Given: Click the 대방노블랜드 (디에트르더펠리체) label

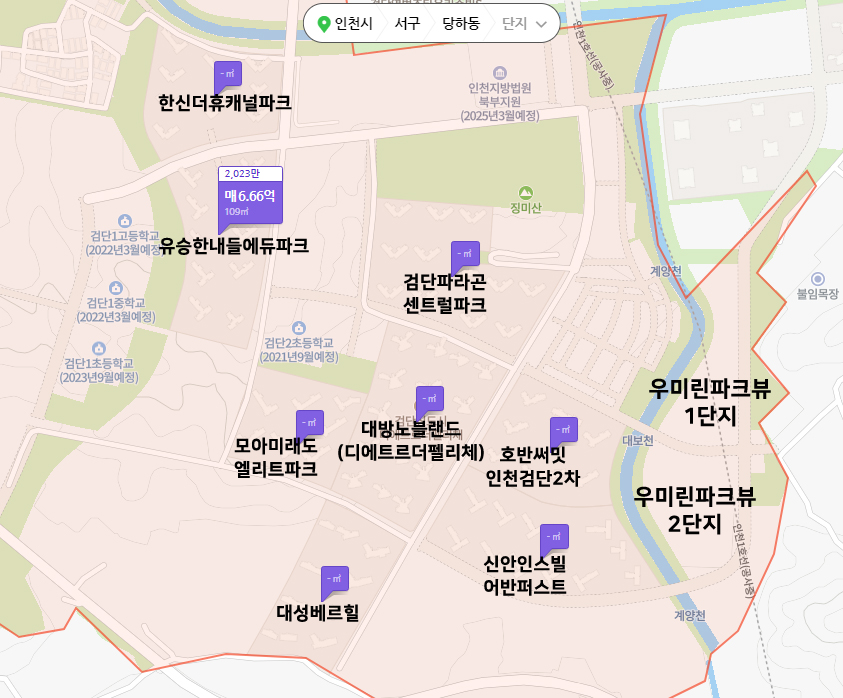Looking at the screenshot, I should (x=411, y=441).
